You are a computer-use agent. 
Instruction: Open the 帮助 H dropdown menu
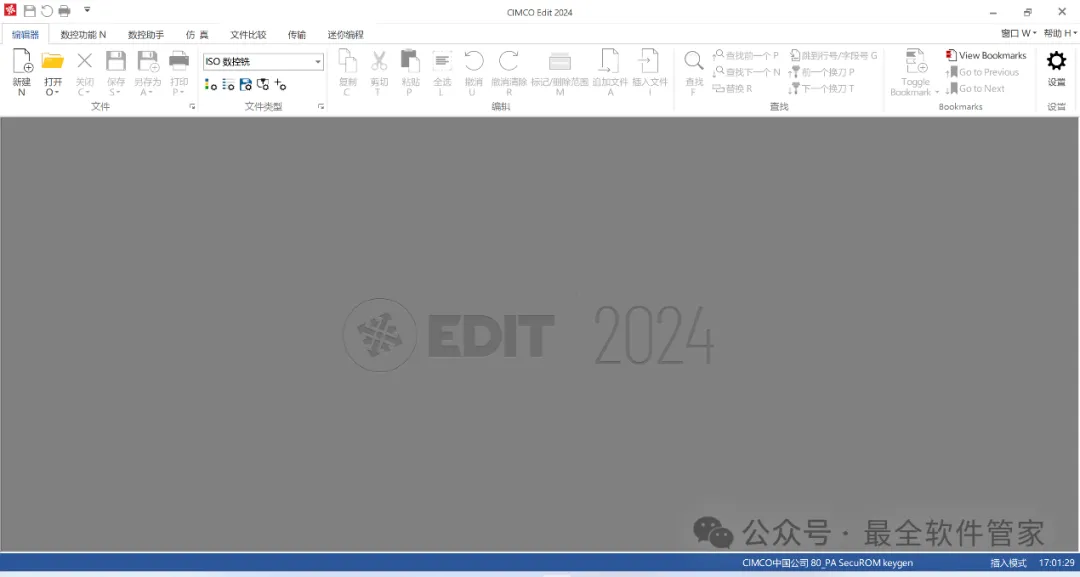click(x=1060, y=33)
